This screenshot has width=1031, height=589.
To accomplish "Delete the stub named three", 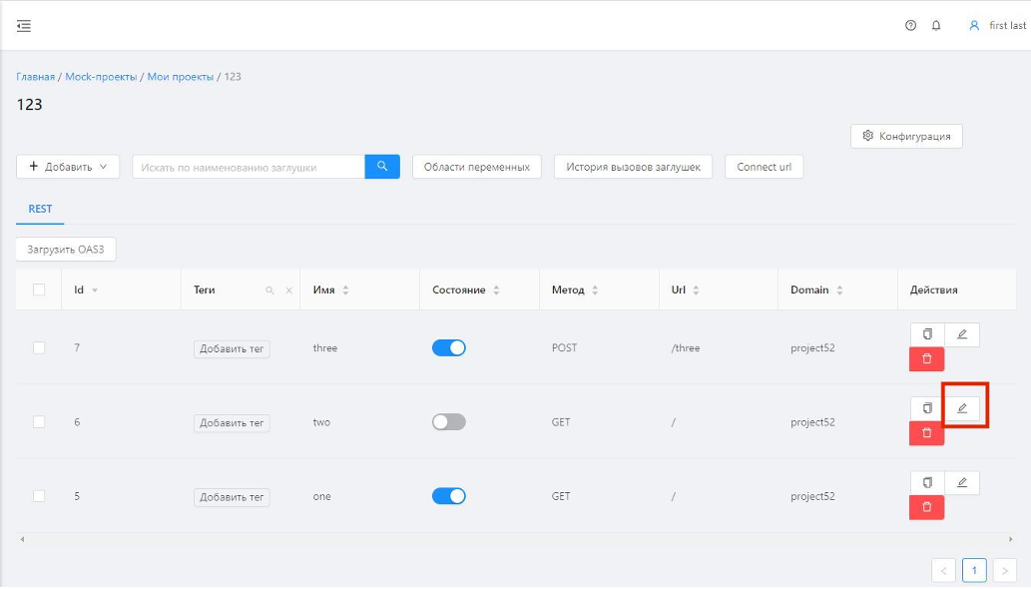I will 927,359.
